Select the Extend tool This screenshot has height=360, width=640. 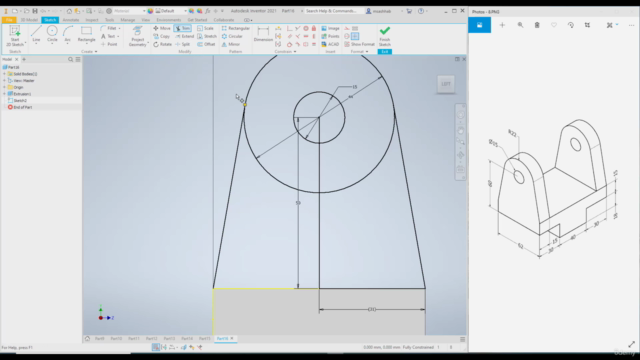(x=184, y=36)
